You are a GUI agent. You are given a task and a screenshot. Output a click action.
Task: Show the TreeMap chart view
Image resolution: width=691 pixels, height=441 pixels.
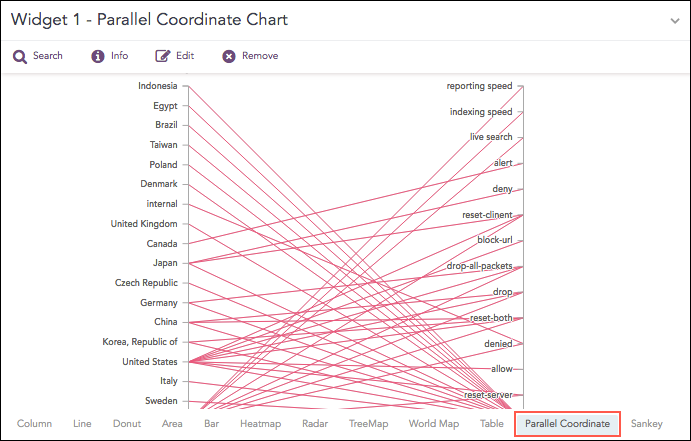368,424
